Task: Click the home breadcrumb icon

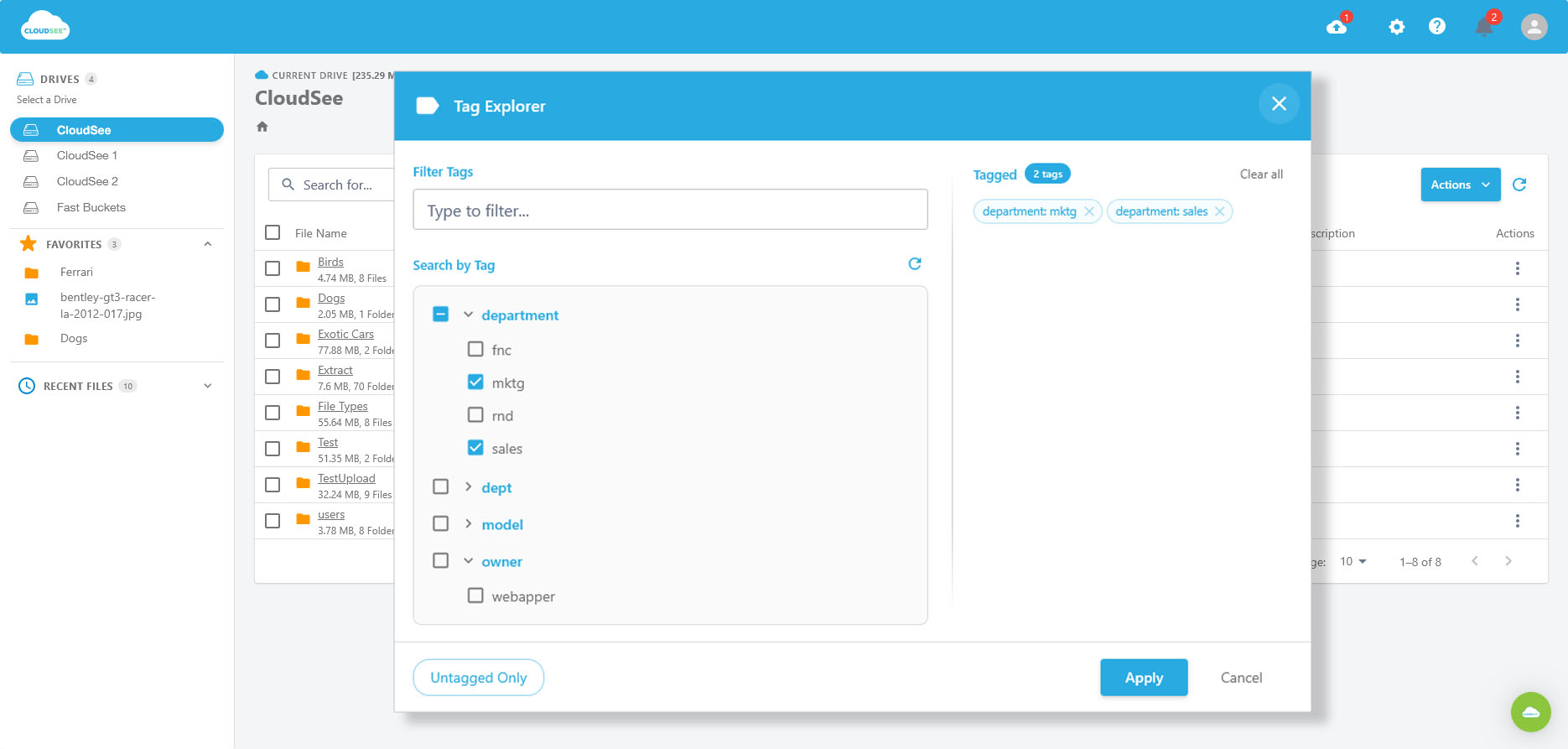Action: tap(262, 127)
